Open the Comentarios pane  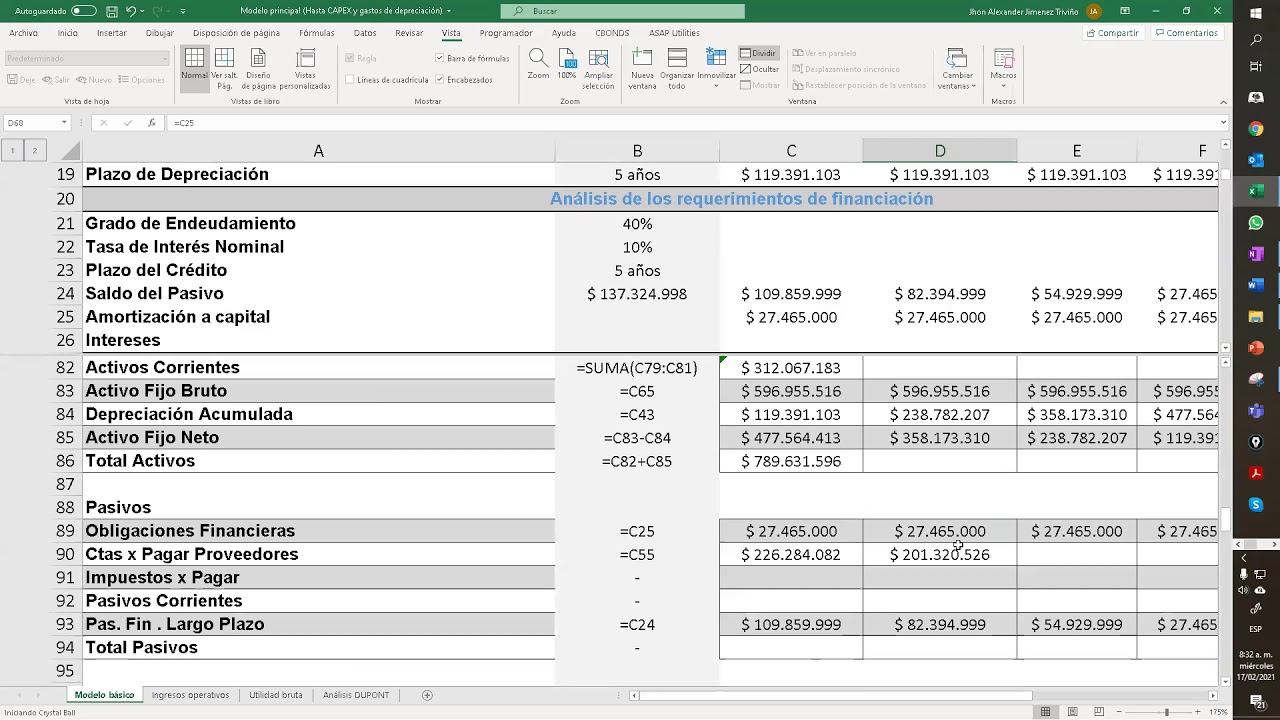1186,33
